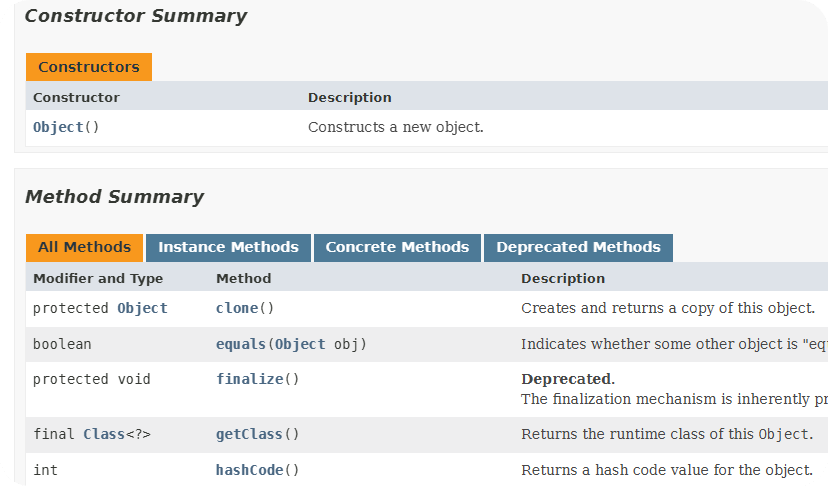This screenshot has width=828, height=486.
Task: Jump to the getClass() method details
Action: (x=249, y=434)
